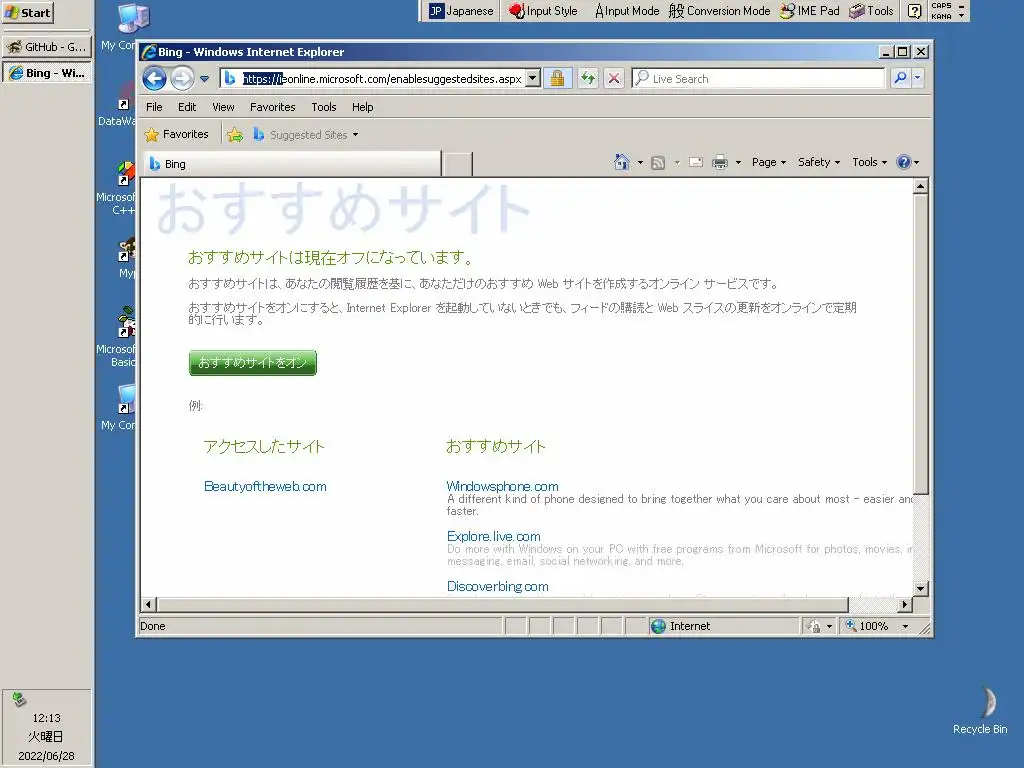Select the Bing tab
Screen dimensions: 1024x768
(x=292, y=164)
